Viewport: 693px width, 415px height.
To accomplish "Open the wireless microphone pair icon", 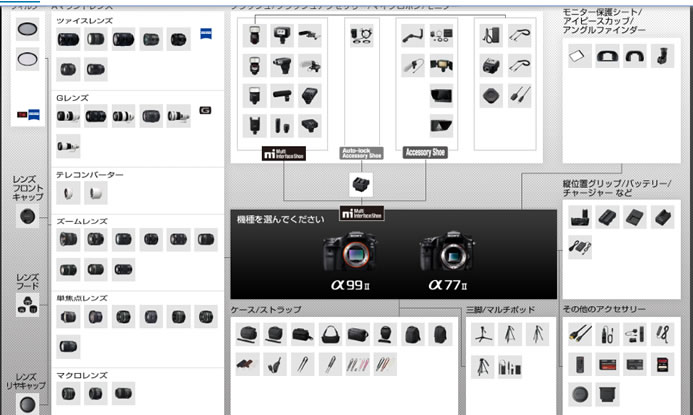I will (282, 126).
